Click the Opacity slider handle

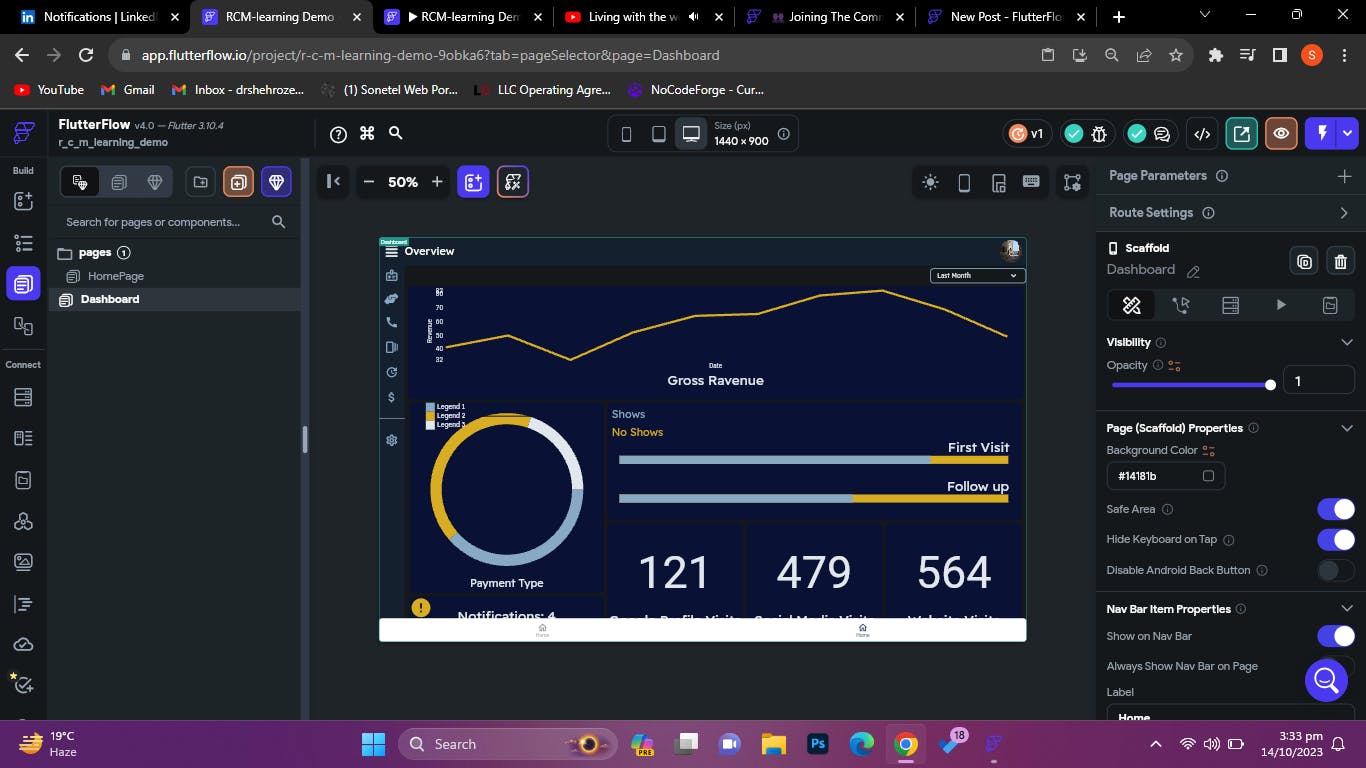tap(1270, 384)
